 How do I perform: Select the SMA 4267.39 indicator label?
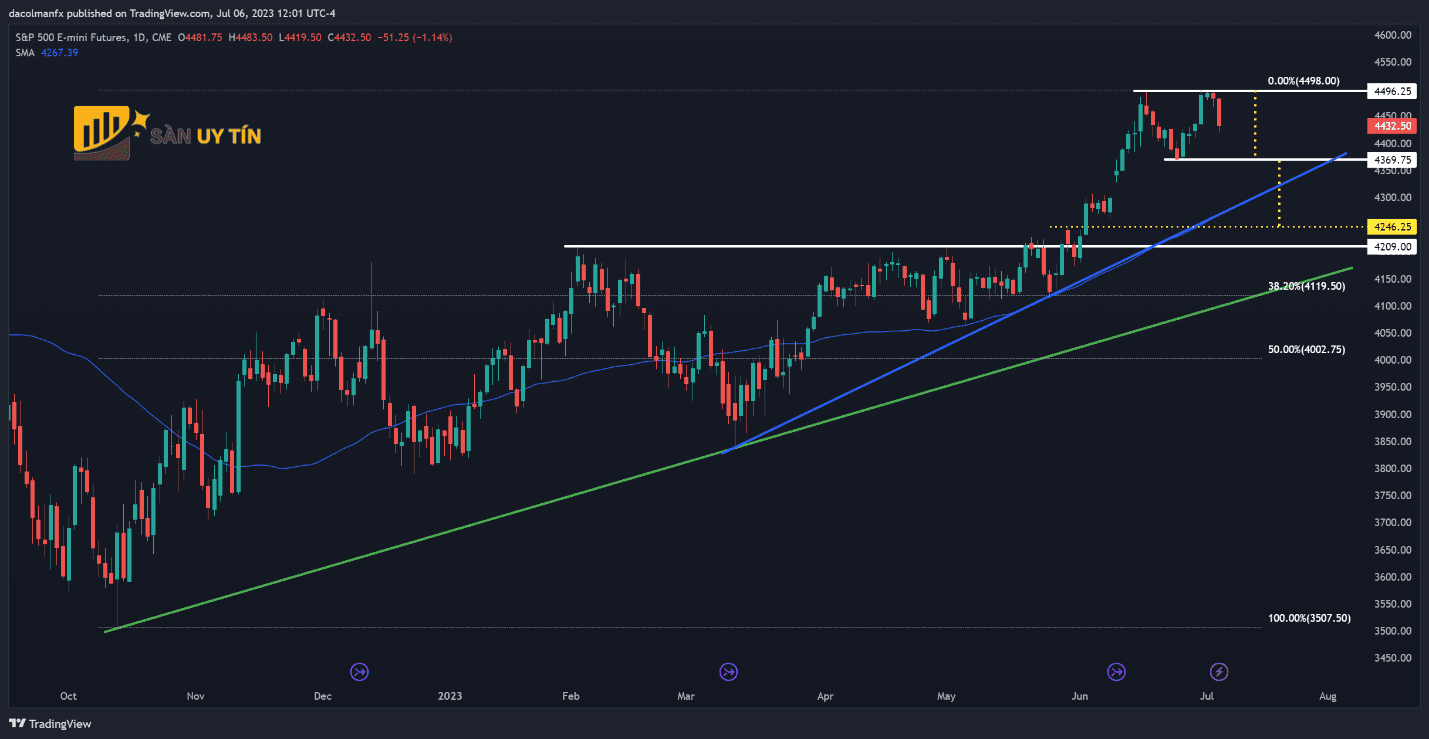point(46,52)
